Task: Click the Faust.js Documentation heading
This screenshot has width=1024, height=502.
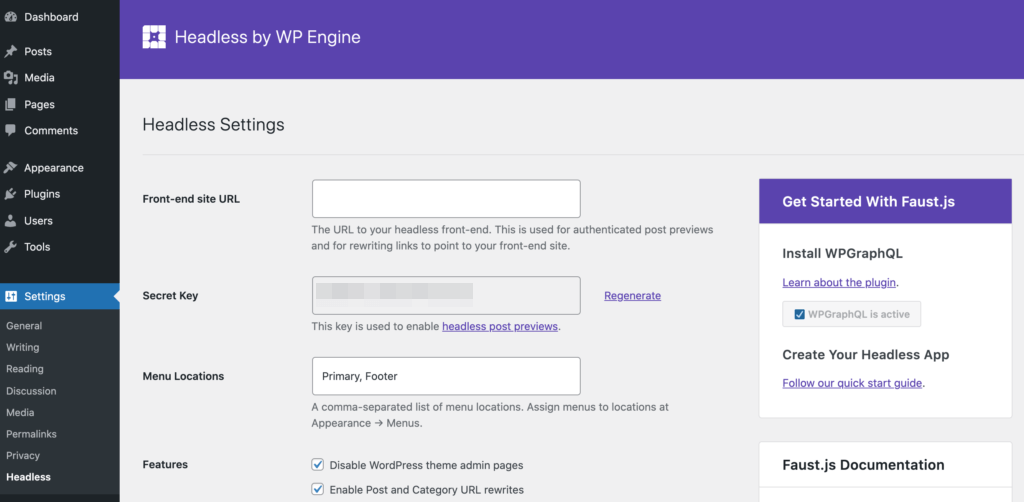Action: point(863,465)
